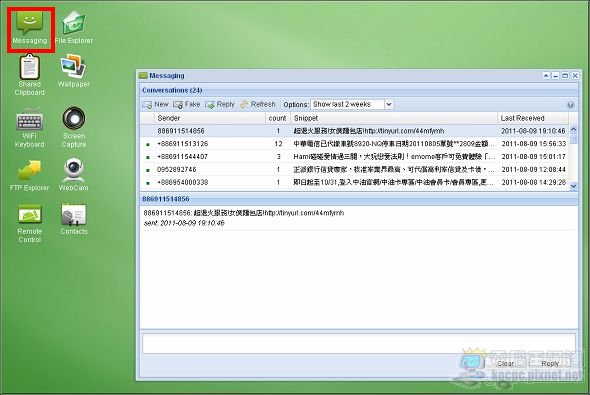Close the Messaging window
The height and width of the screenshot is (395, 590).
click(x=575, y=76)
